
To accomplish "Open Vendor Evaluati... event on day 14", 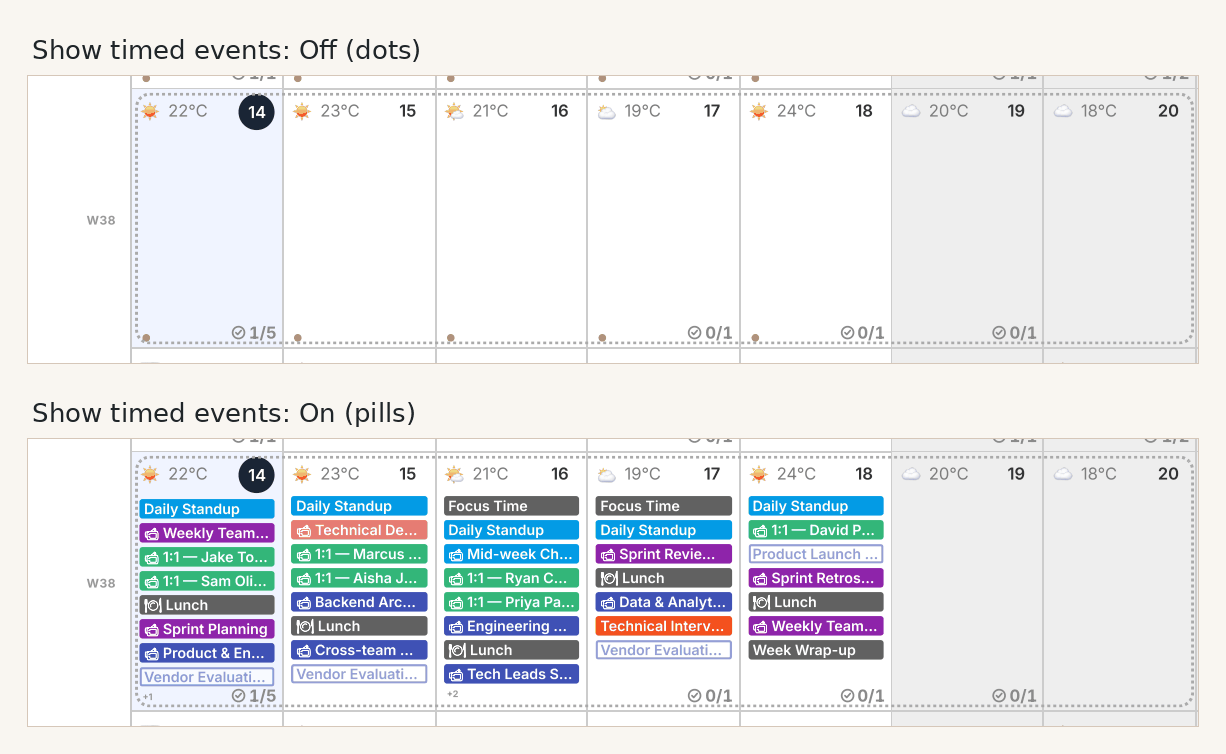I will 207,677.
